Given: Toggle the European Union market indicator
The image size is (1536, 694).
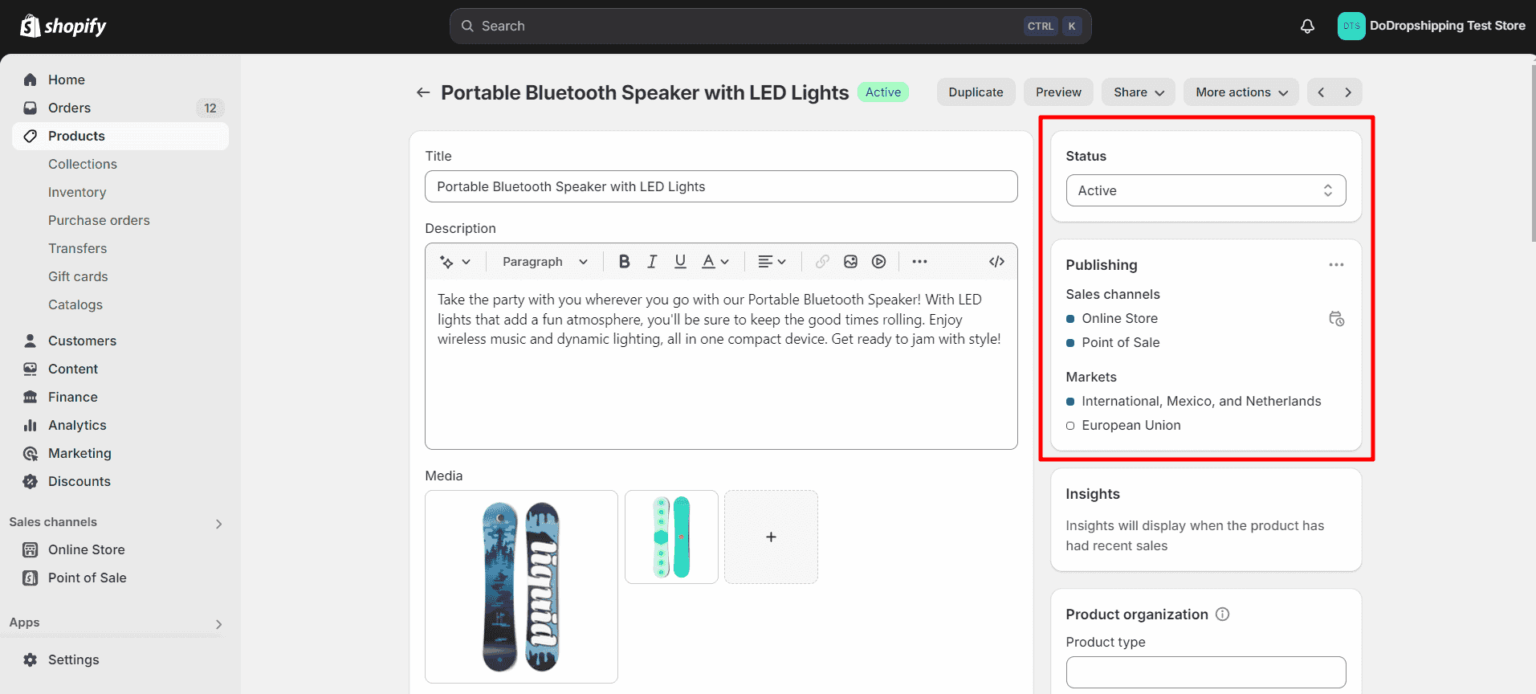Looking at the screenshot, I should [x=1070, y=425].
